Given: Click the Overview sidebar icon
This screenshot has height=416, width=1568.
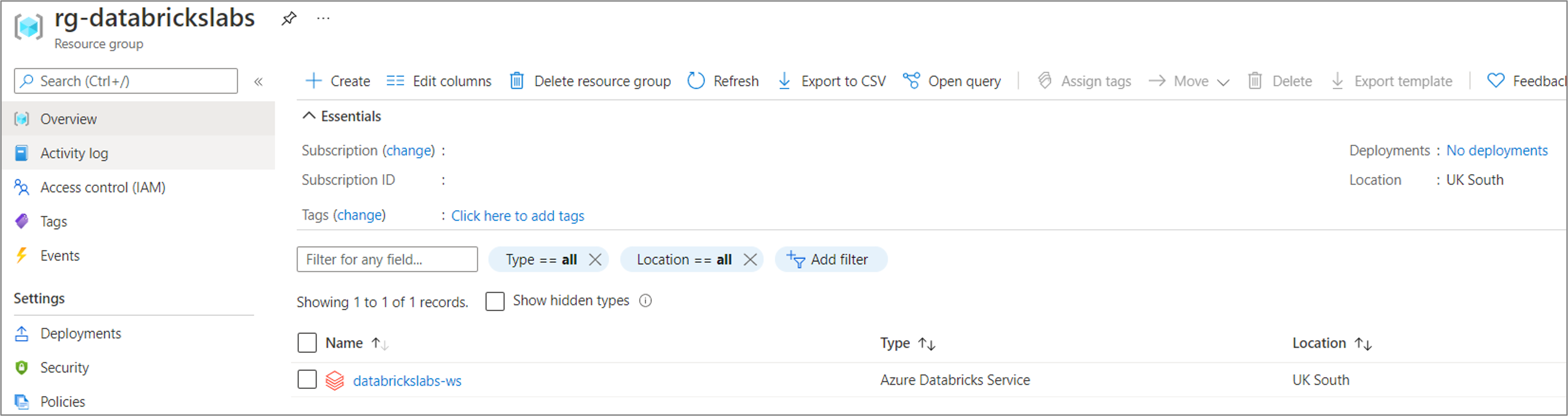Looking at the screenshot, I should coord(22,118).
